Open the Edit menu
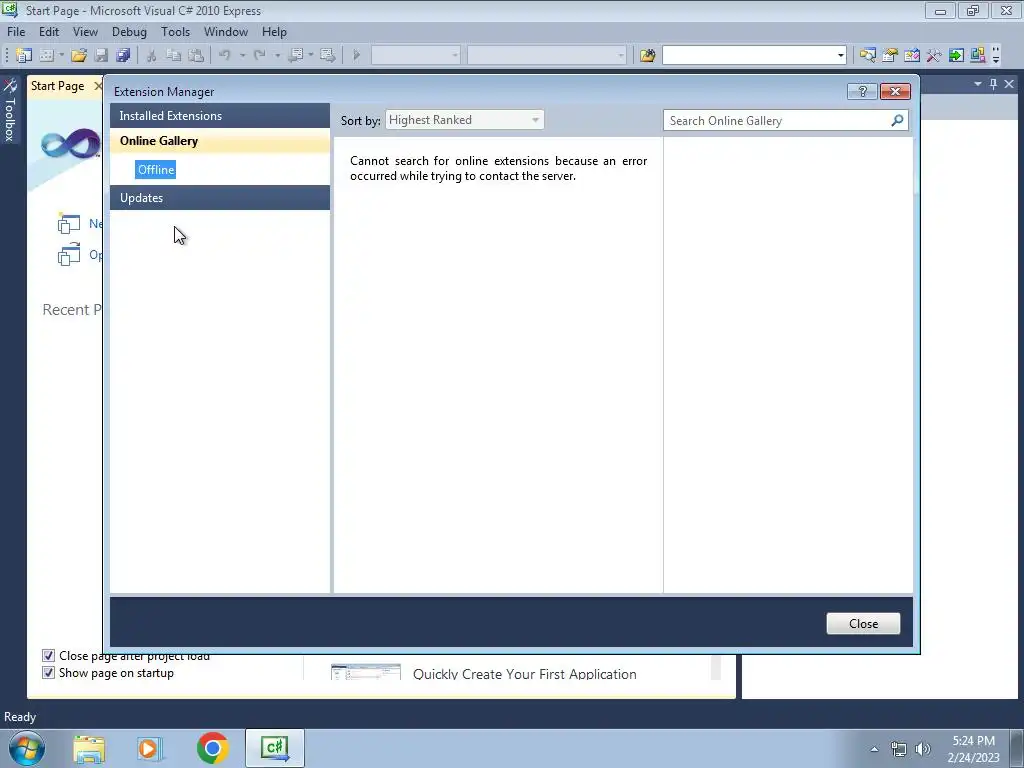The height and width of the screenshot is (768, 1024). tap(49, 32)
